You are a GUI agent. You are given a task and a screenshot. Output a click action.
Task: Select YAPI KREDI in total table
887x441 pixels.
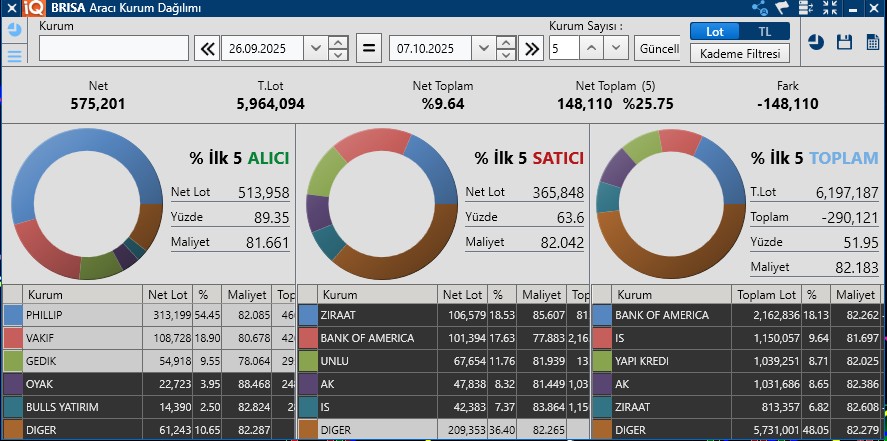tap(738, 361)
